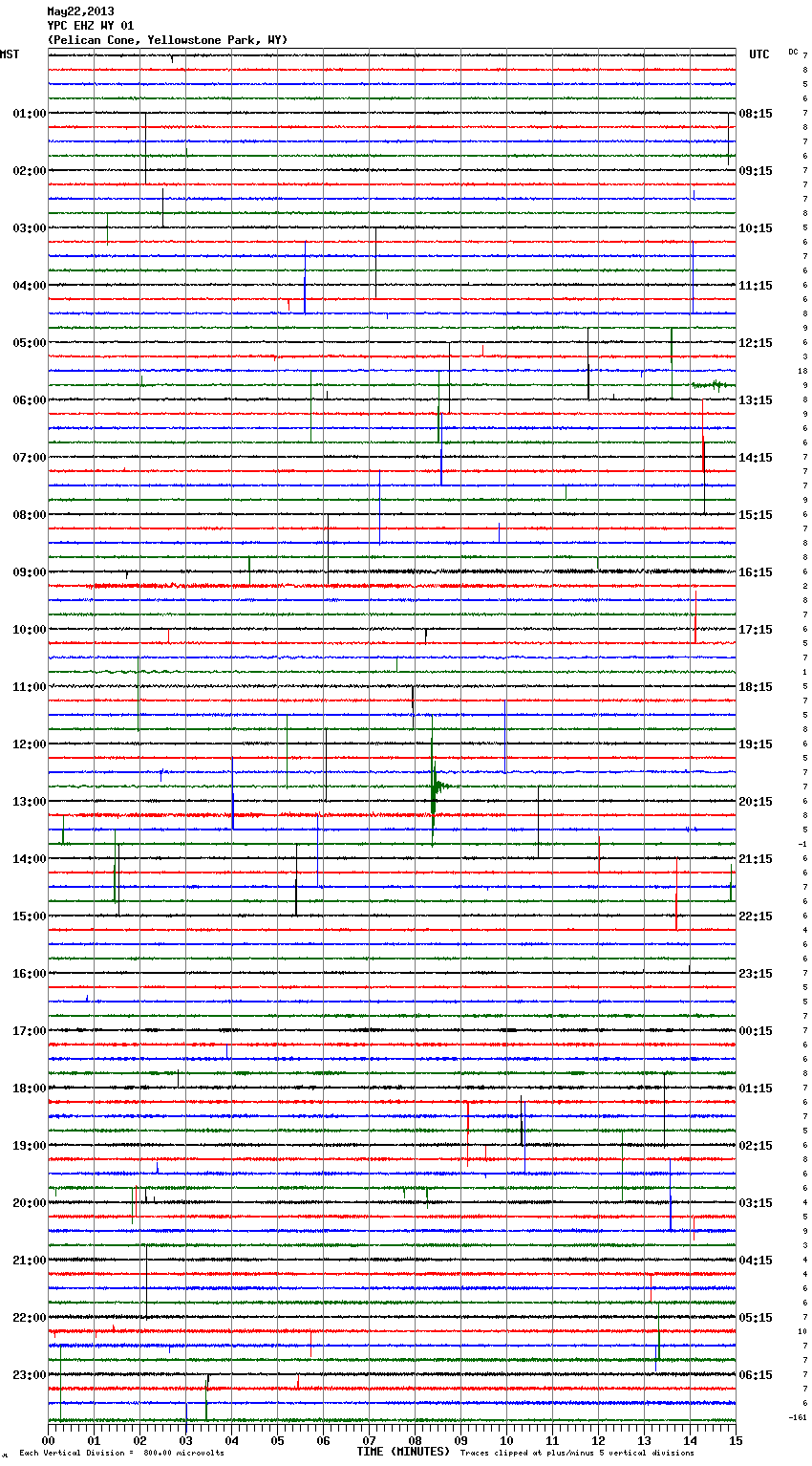Click the 06:15 UTC time label
This screenshot has width=812, height=1466.
[756, 1375]
